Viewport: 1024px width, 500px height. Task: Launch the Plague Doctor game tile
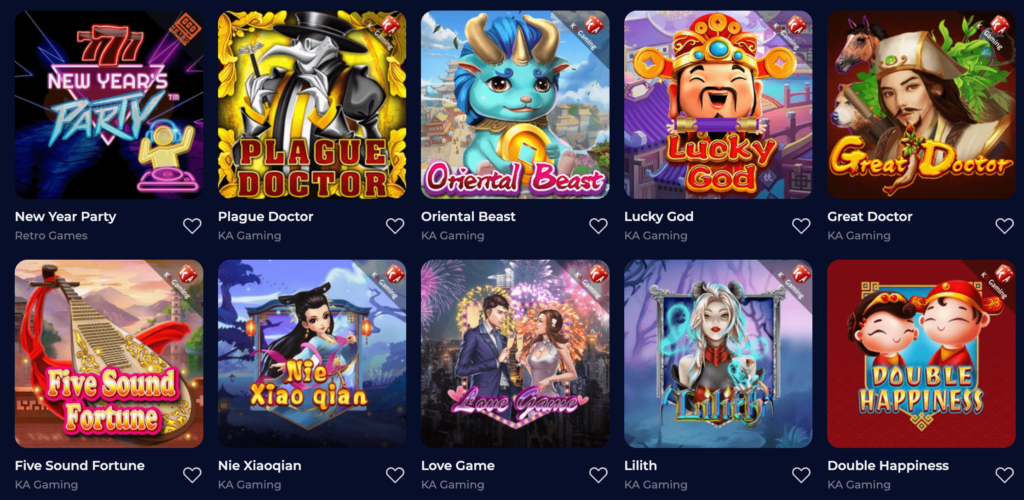[x=312, y=104]
